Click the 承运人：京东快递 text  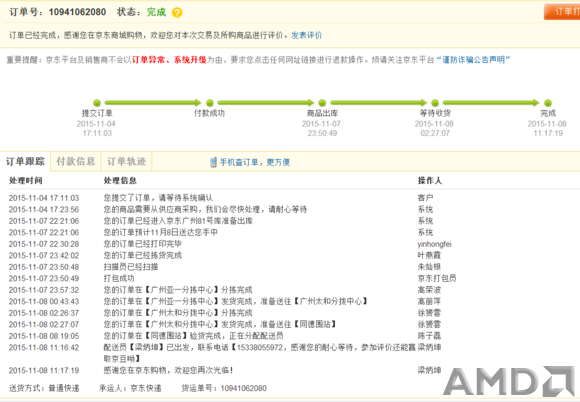click(x=130, y=388)
